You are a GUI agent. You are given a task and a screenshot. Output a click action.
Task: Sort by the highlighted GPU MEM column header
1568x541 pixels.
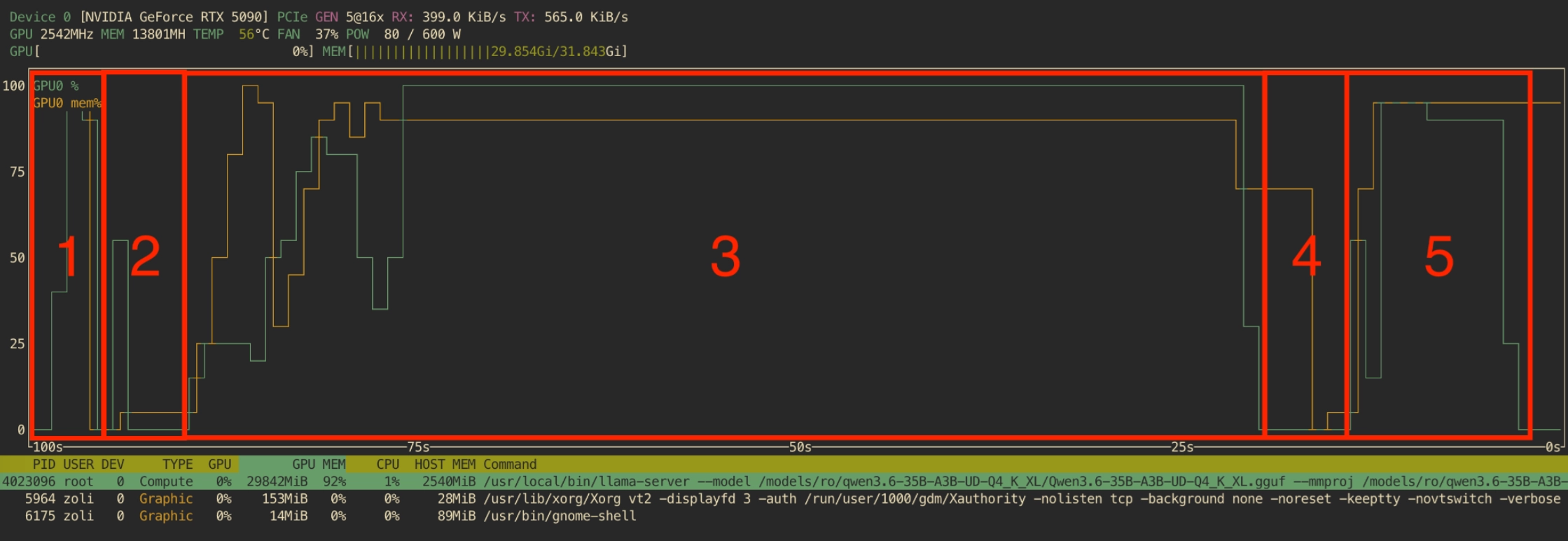pyautogui.click(x=319, y=465)
